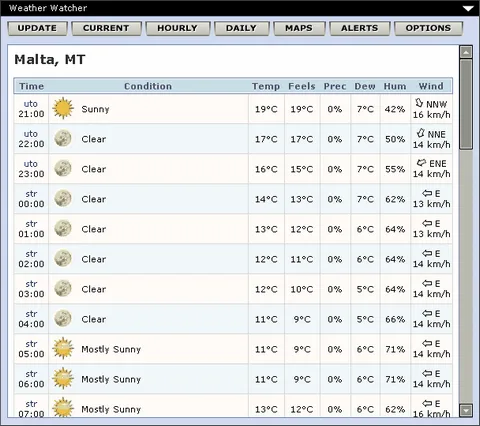Click the E wind arrow at 03:00

427,283
